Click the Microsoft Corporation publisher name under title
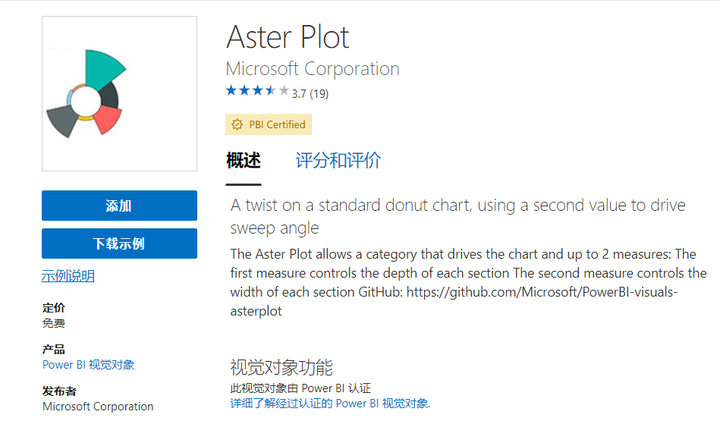Screen dimensions: 720x421 tap(313, 69)
